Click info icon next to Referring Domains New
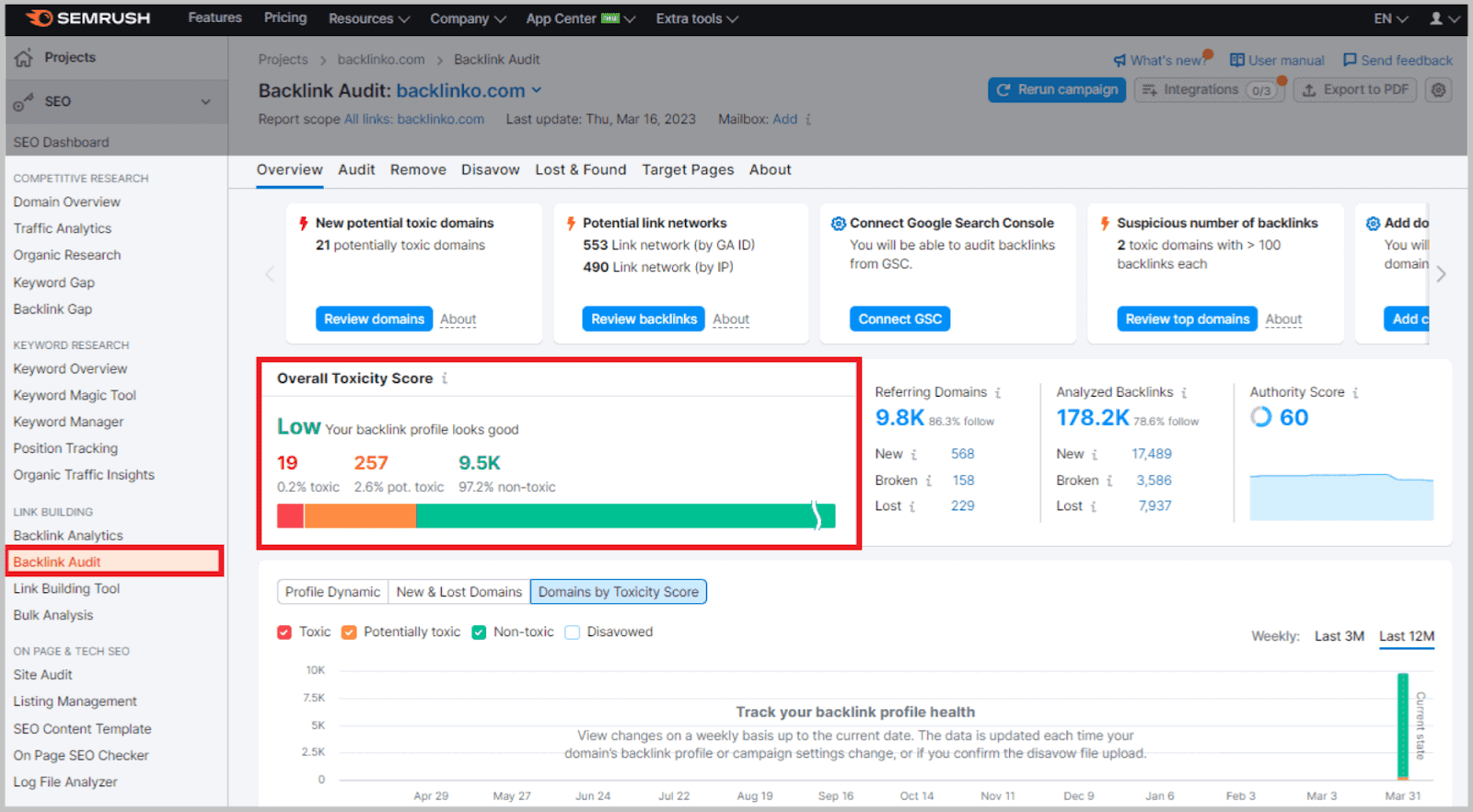1473x812 pixels. coord(914,454)
